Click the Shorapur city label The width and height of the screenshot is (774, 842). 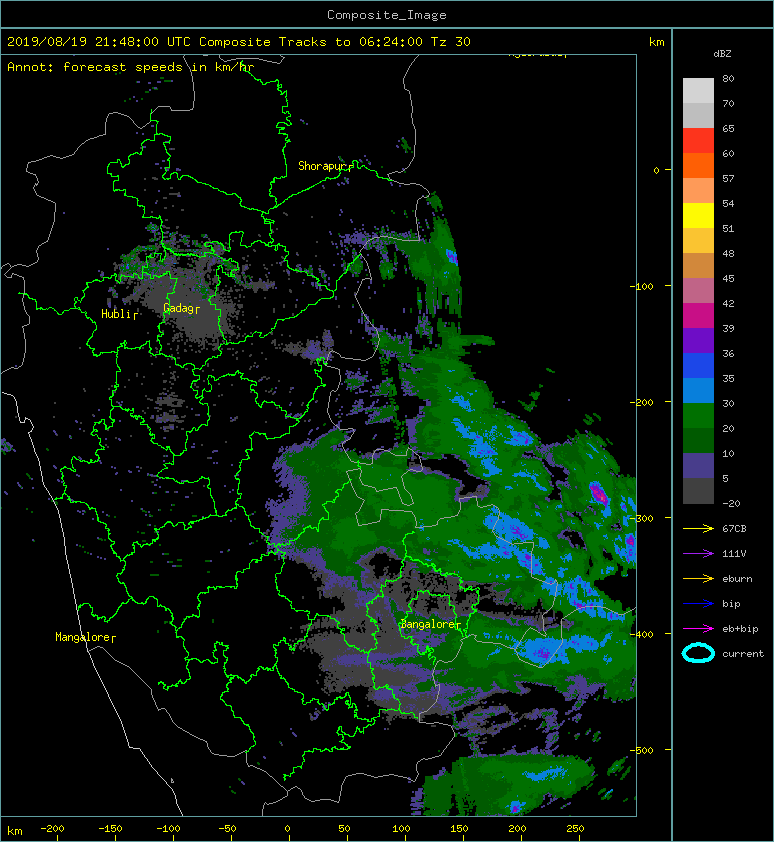click(x=324, y=166)
